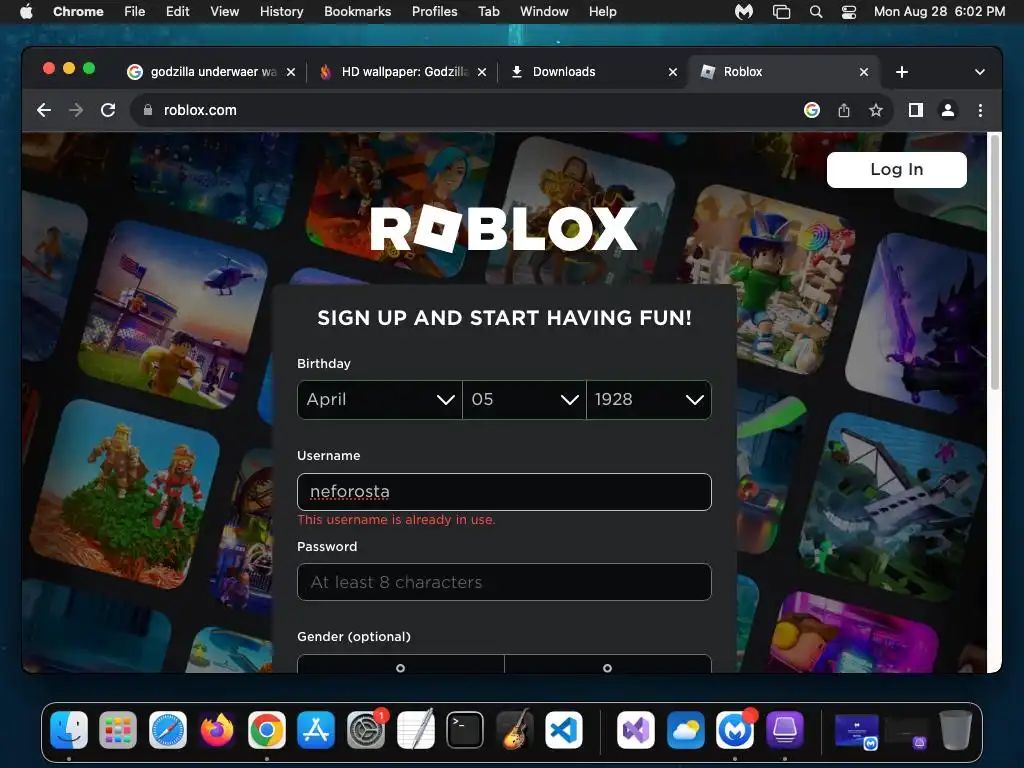
Task: Launch GarageBand from the Dock
Action: coord(514,729)
